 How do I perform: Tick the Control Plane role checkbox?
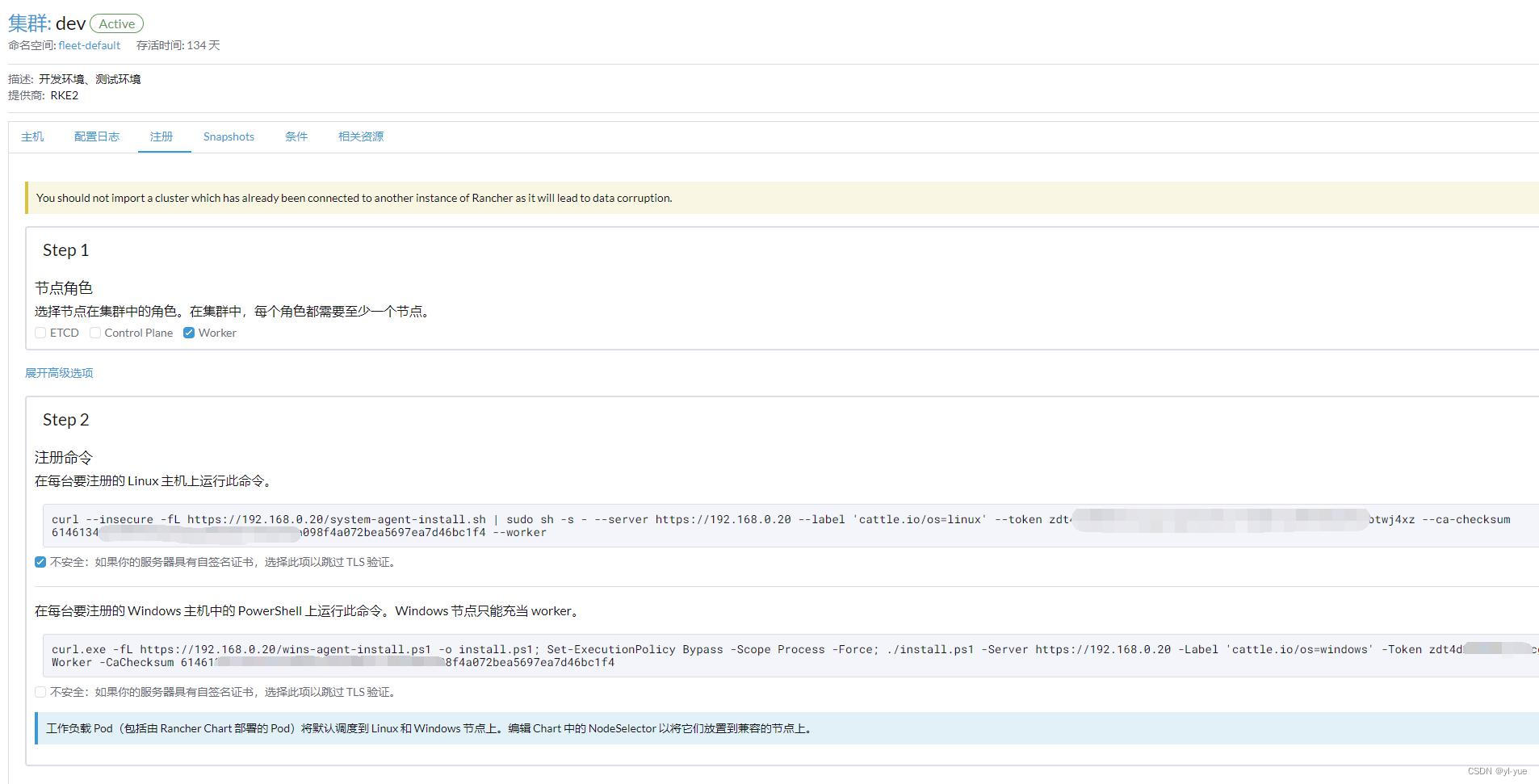(x=95, y=333)
